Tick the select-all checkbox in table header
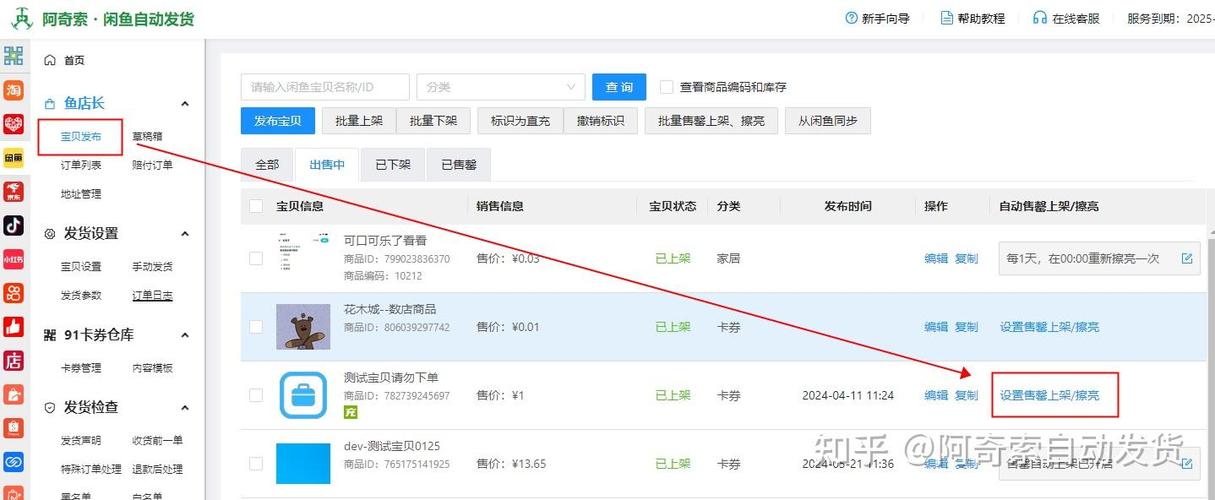Image resolution: width=1215 pixels, height=500 pixels. click(x=256, y=206)
